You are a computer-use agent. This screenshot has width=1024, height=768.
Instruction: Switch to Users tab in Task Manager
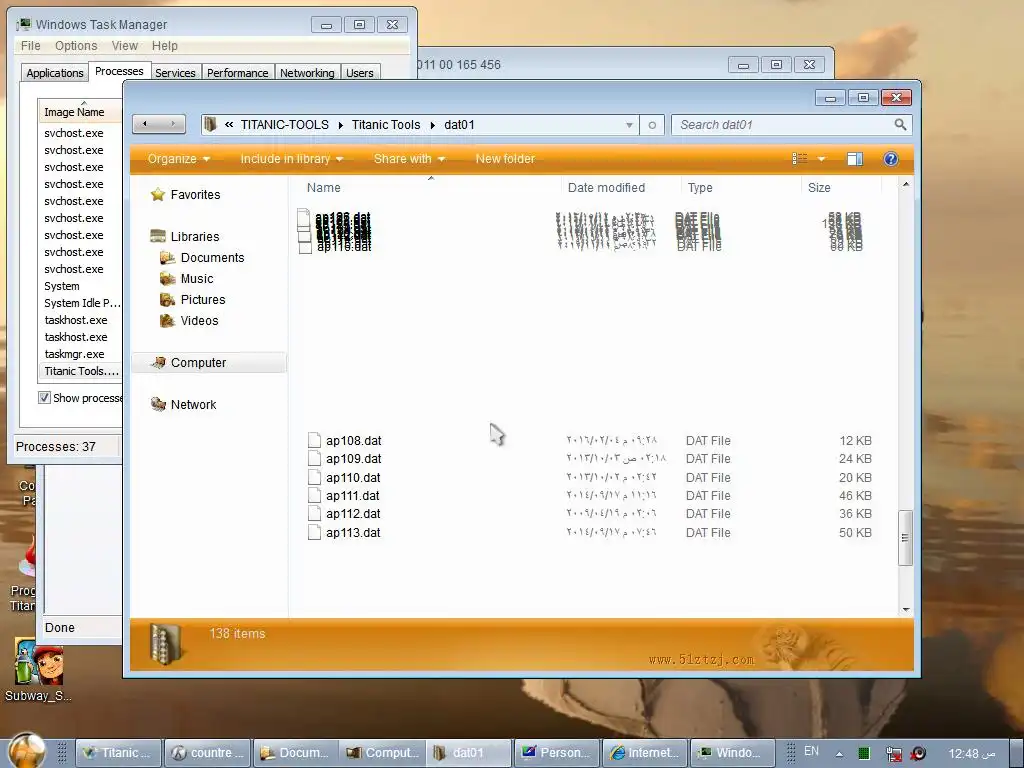tap(359, 73)
